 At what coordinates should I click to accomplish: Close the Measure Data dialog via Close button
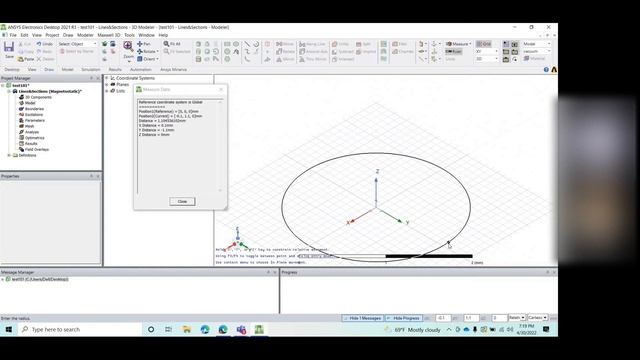(182, 201)
